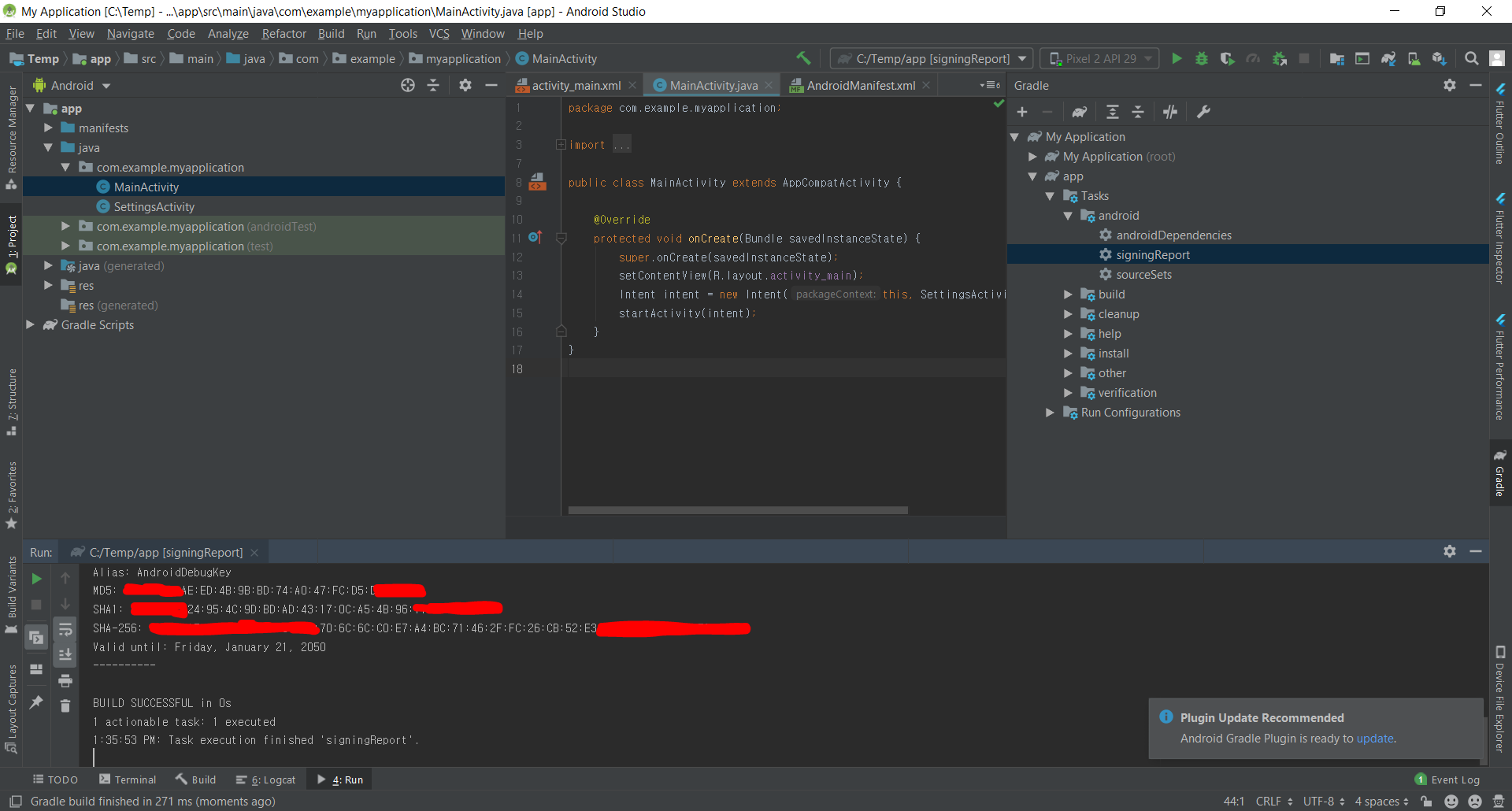This screenshot has height=811, width=1512.
Task: Switch to the AndroidManifest.xml tab
Action: (x=861, y=85)
